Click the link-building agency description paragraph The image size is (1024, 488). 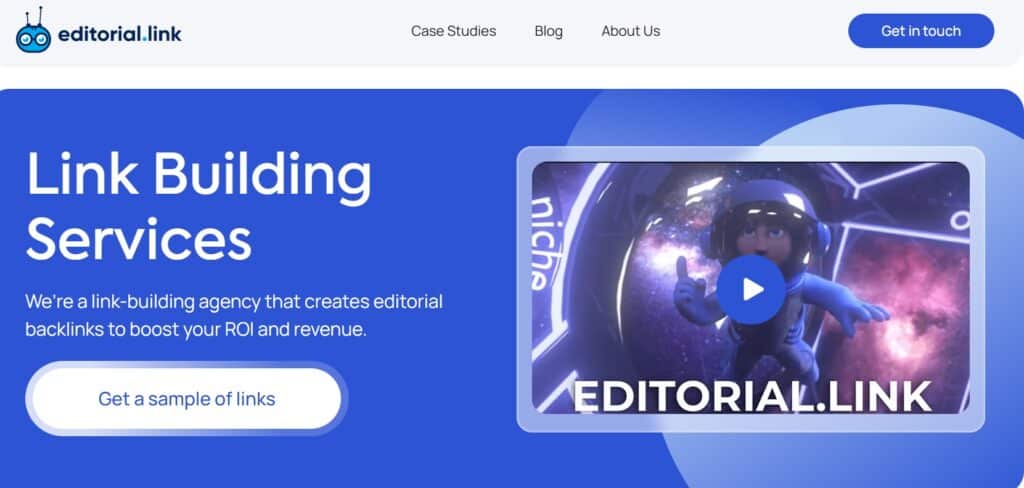(234, 316)
